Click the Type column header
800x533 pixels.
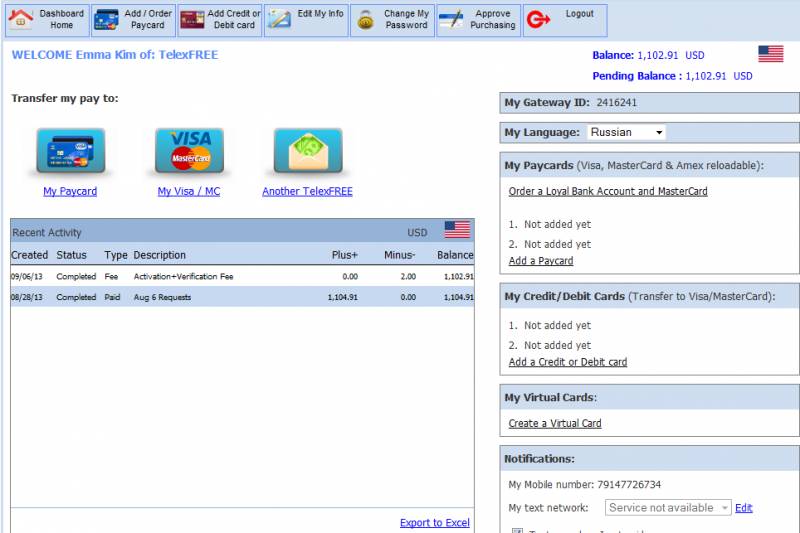pyautogui.click(x=116, y=255)
